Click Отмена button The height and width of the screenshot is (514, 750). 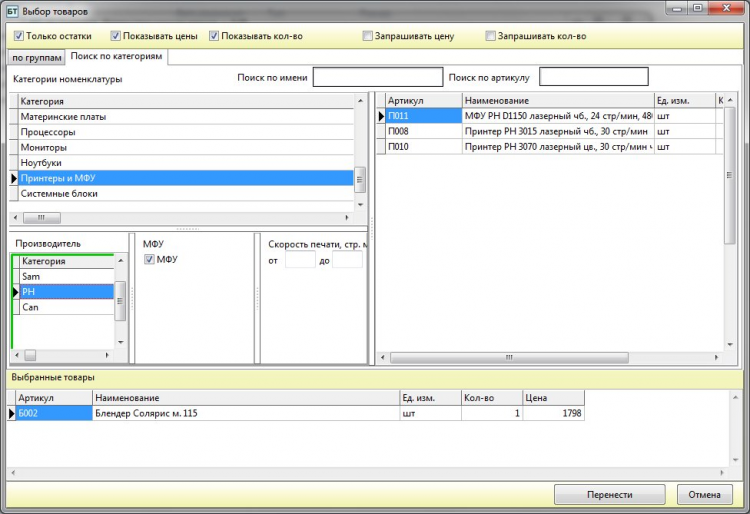[704, 494]
